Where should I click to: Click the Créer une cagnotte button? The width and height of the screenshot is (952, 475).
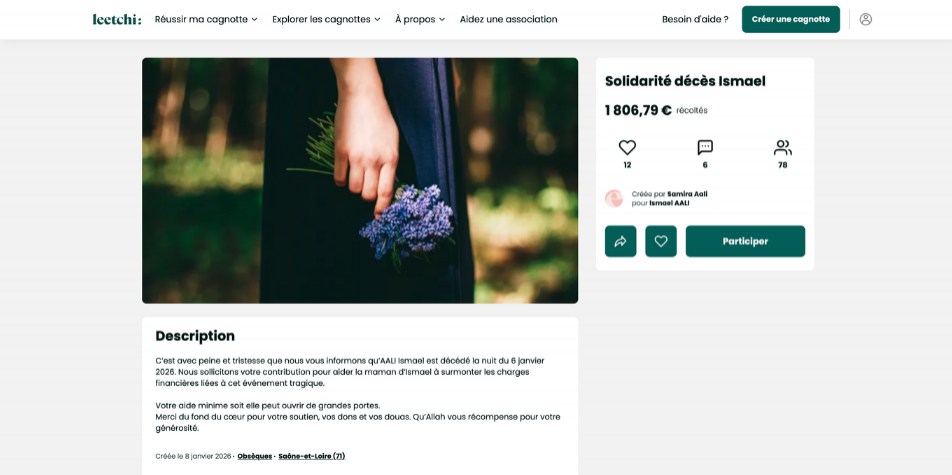790,19
